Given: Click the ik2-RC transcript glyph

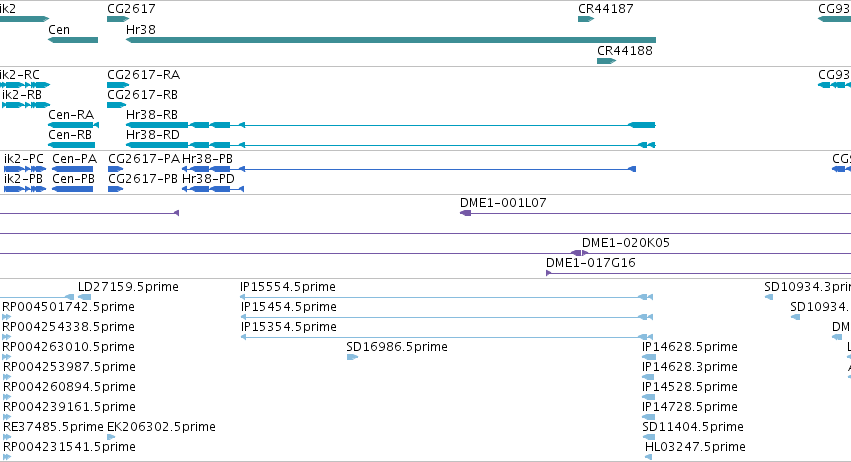Looking at the screenshot, I should (x=25, y=85).
